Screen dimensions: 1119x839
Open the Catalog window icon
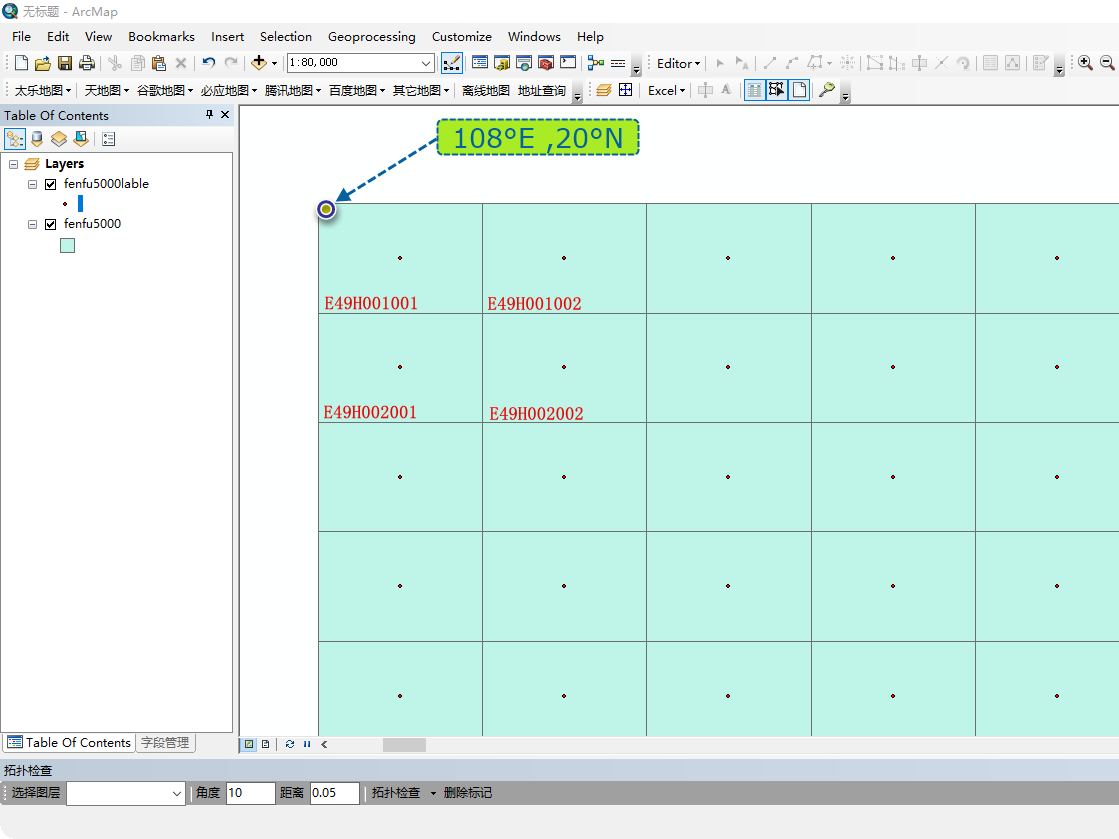point(502,63)
